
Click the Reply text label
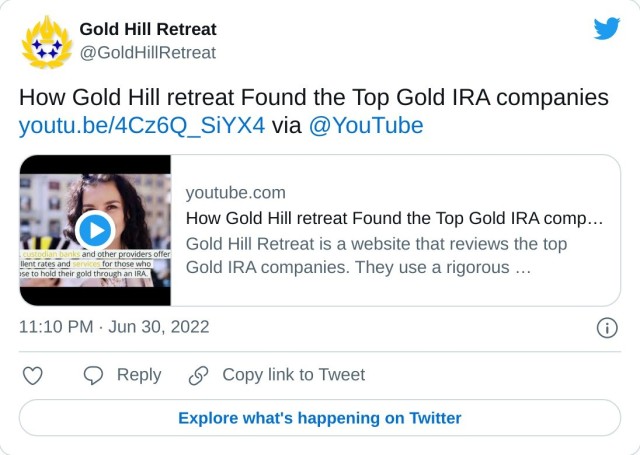point(139,375)
